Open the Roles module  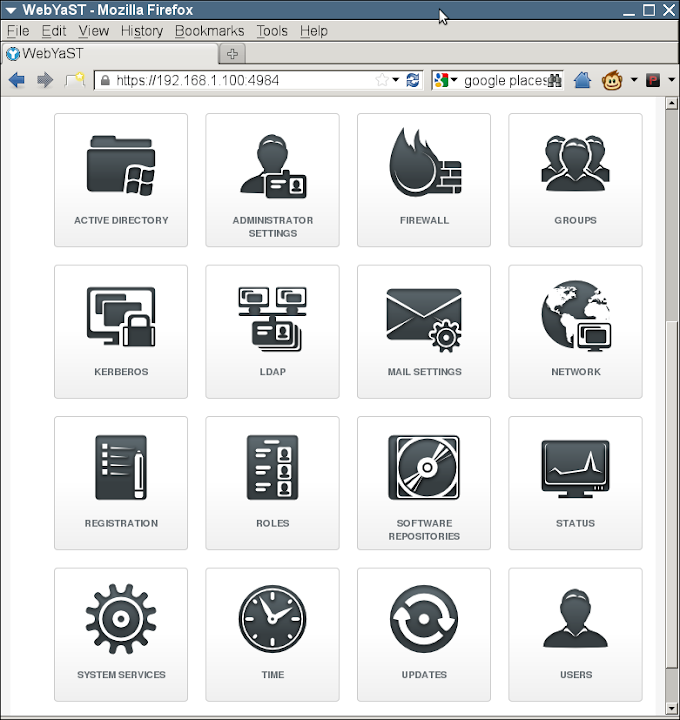272,483
